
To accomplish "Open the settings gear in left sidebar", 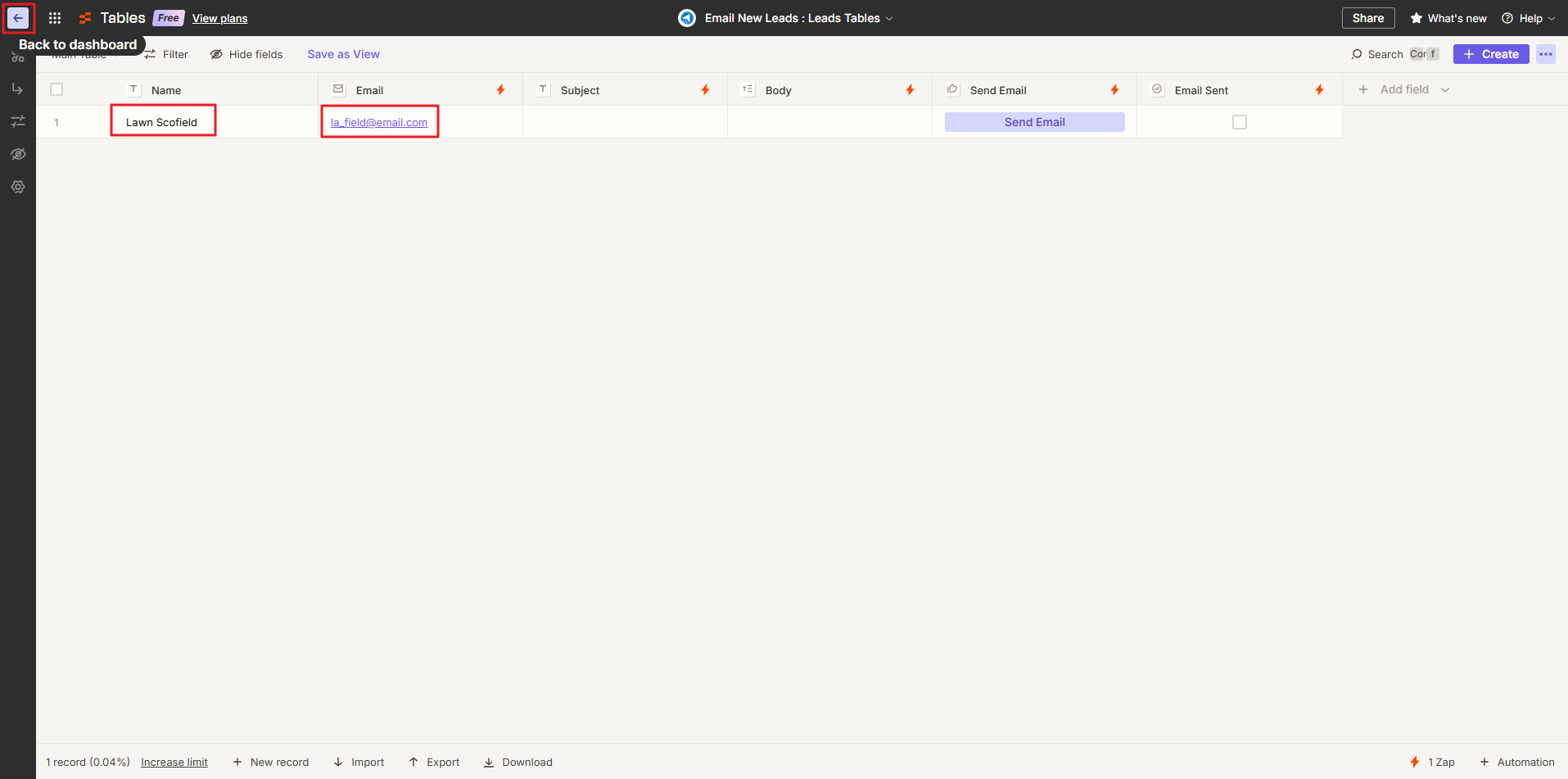I will pos(18,187).
